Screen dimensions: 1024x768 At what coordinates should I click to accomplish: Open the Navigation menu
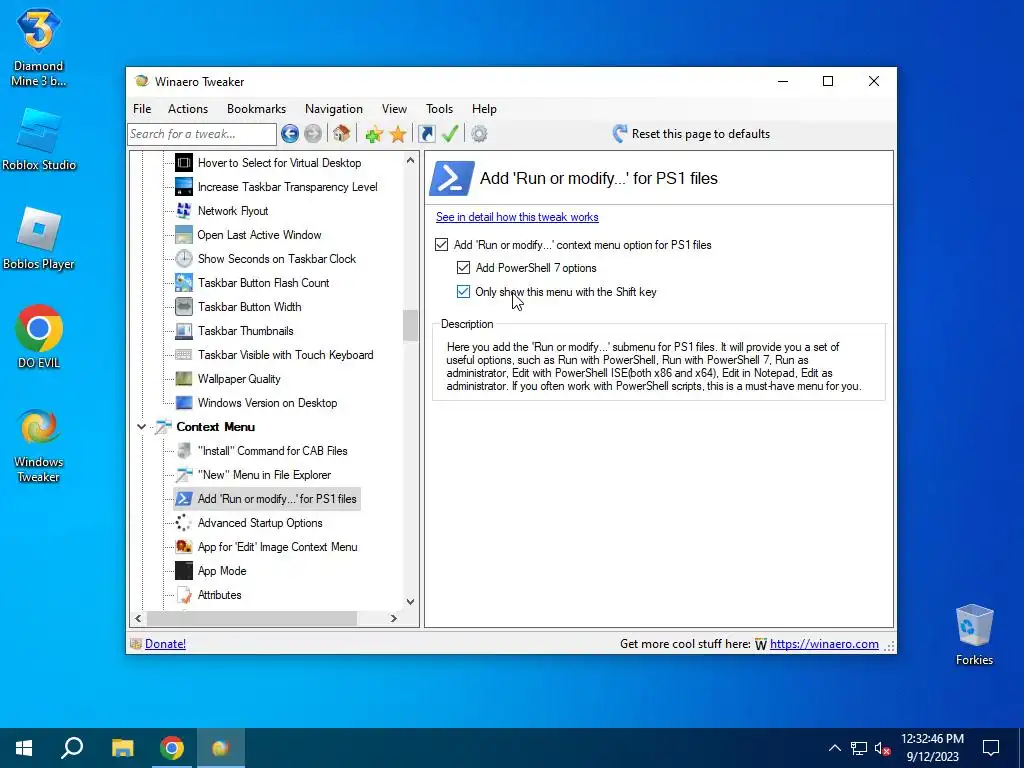point(334,109)
